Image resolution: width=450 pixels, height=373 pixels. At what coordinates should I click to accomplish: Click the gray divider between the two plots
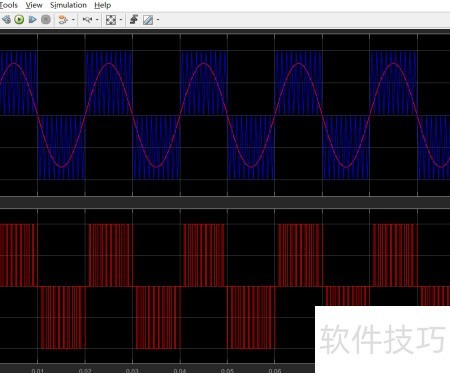[x=225, y=202]
